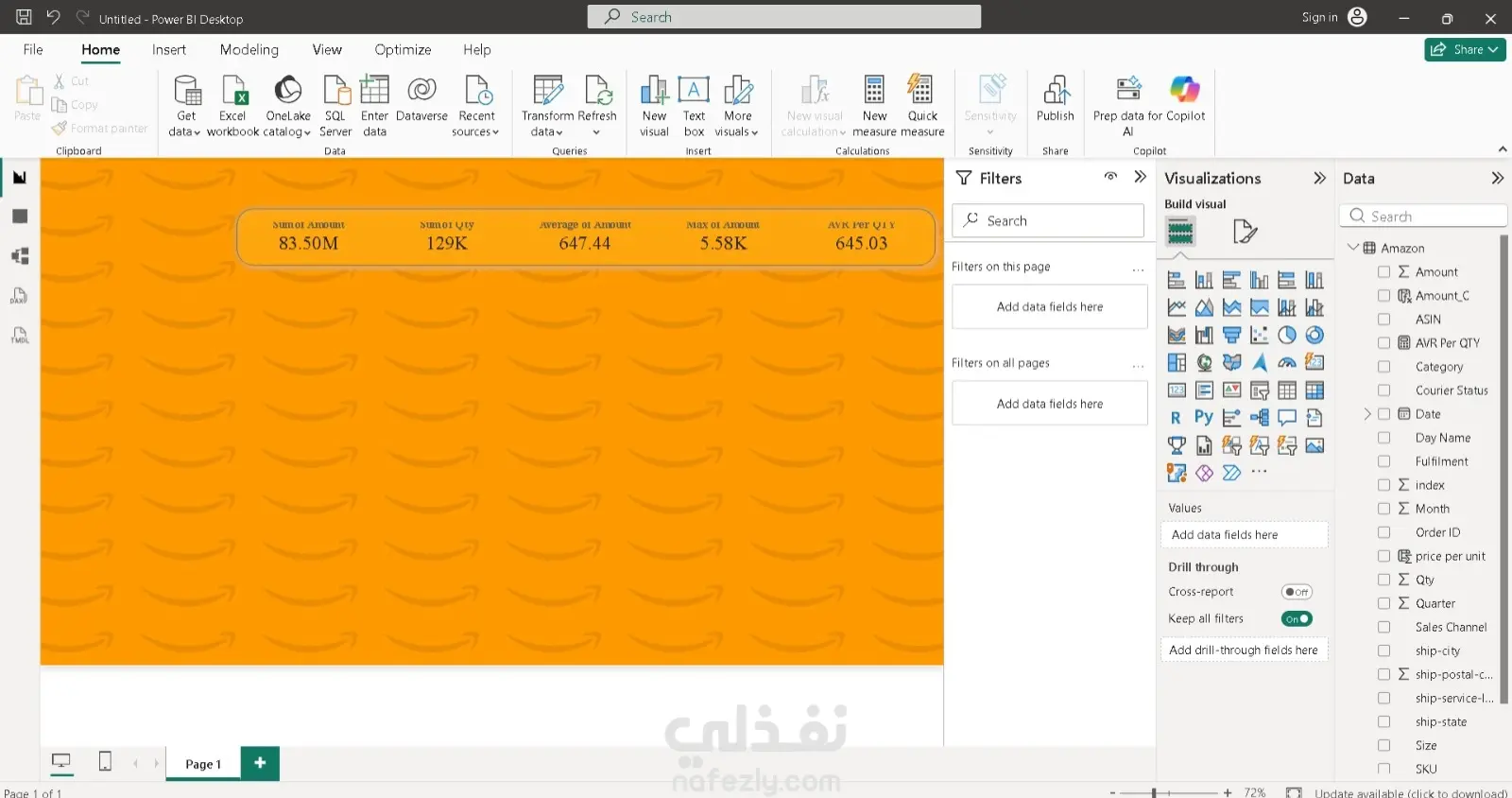1512x798 pixels.
Task: Insert a Text box
Action: click(x=694, y=106)
